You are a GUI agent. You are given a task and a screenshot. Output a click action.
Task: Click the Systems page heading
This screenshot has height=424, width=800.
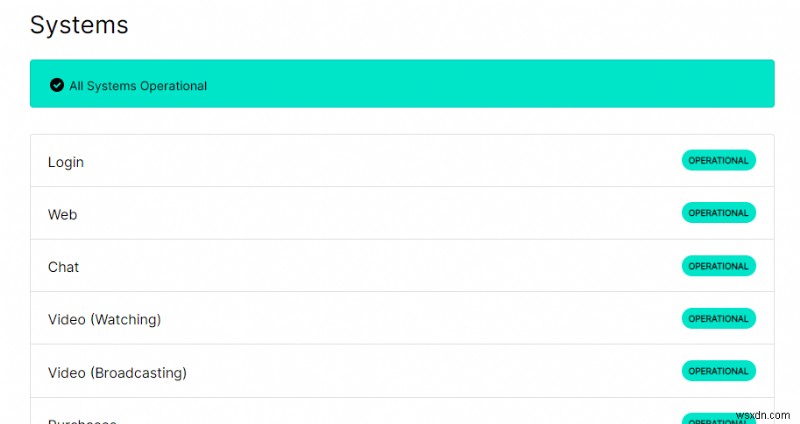click(x=79, y=25)
